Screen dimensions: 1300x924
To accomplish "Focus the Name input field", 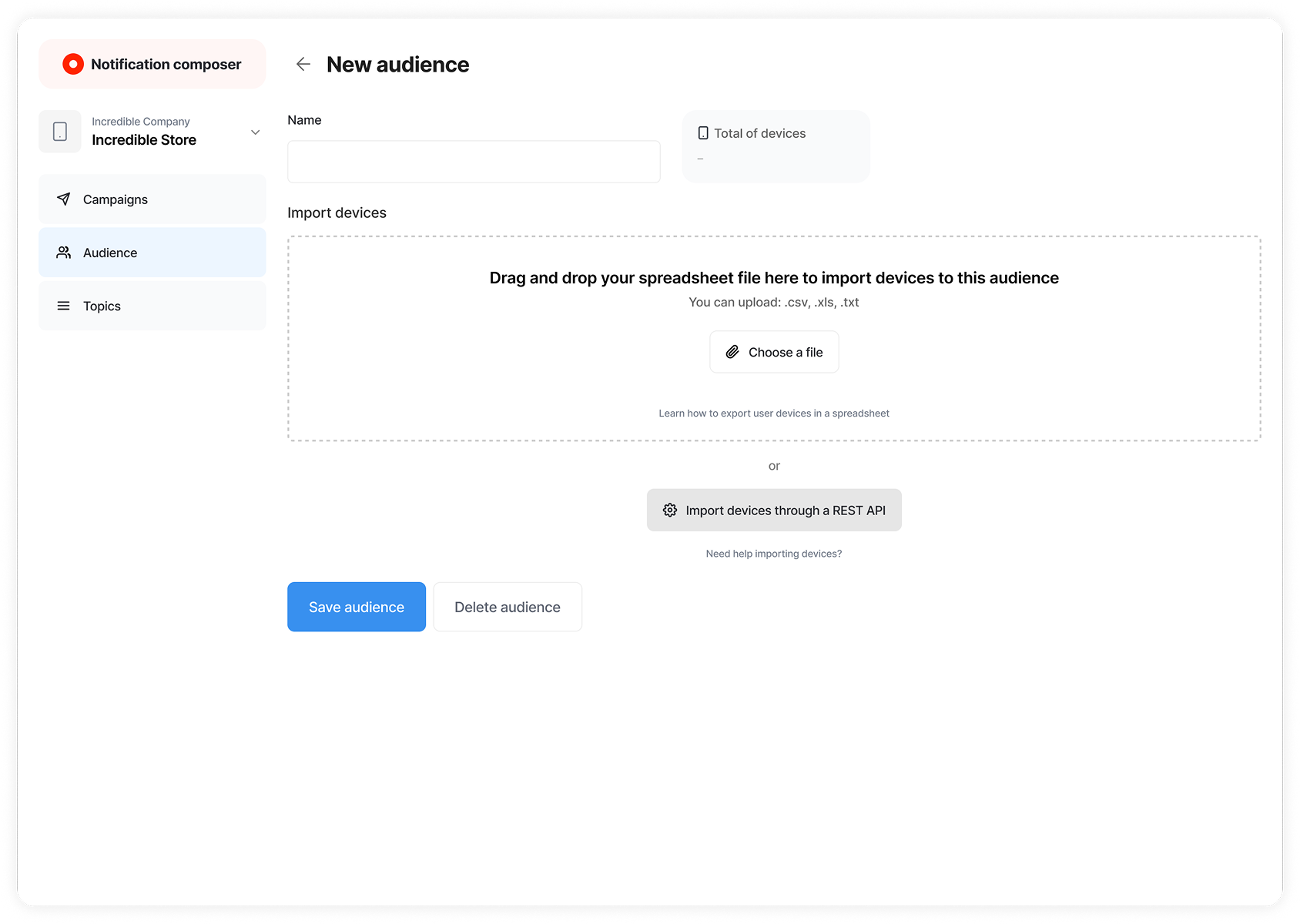I will tap(474, 162).
